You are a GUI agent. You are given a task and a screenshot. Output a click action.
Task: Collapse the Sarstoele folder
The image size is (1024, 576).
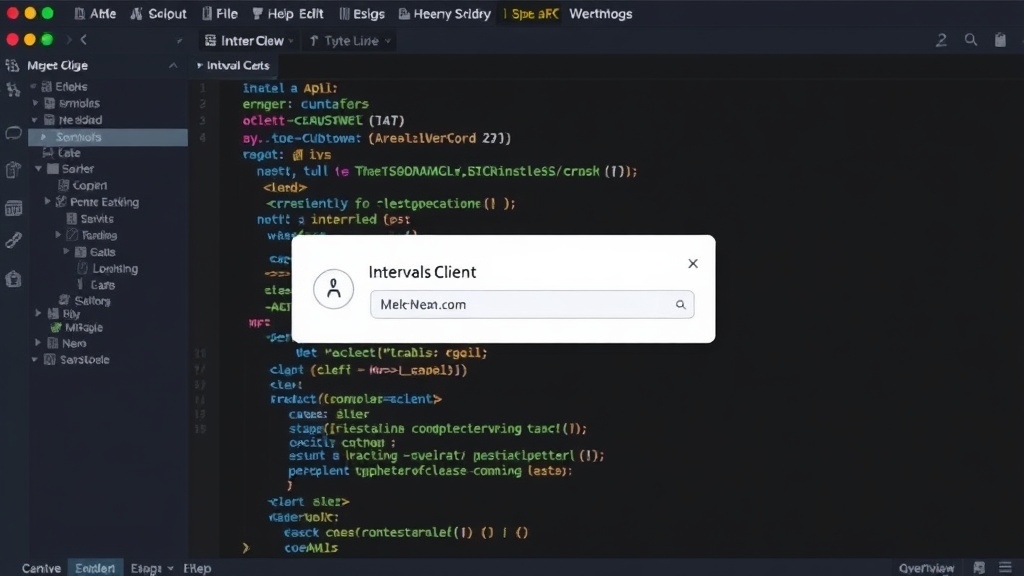pos(34,360)
